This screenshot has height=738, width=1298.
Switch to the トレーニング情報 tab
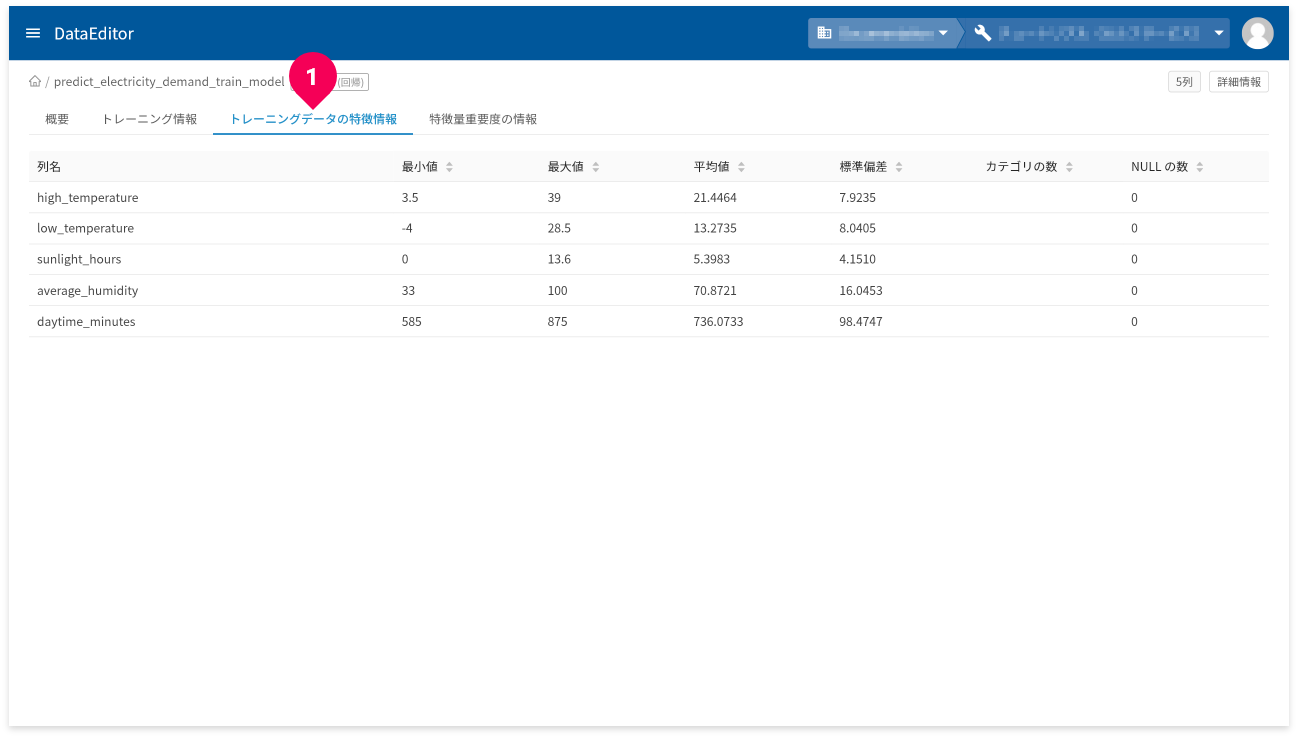pyautogui.click(x=149, y=119)
